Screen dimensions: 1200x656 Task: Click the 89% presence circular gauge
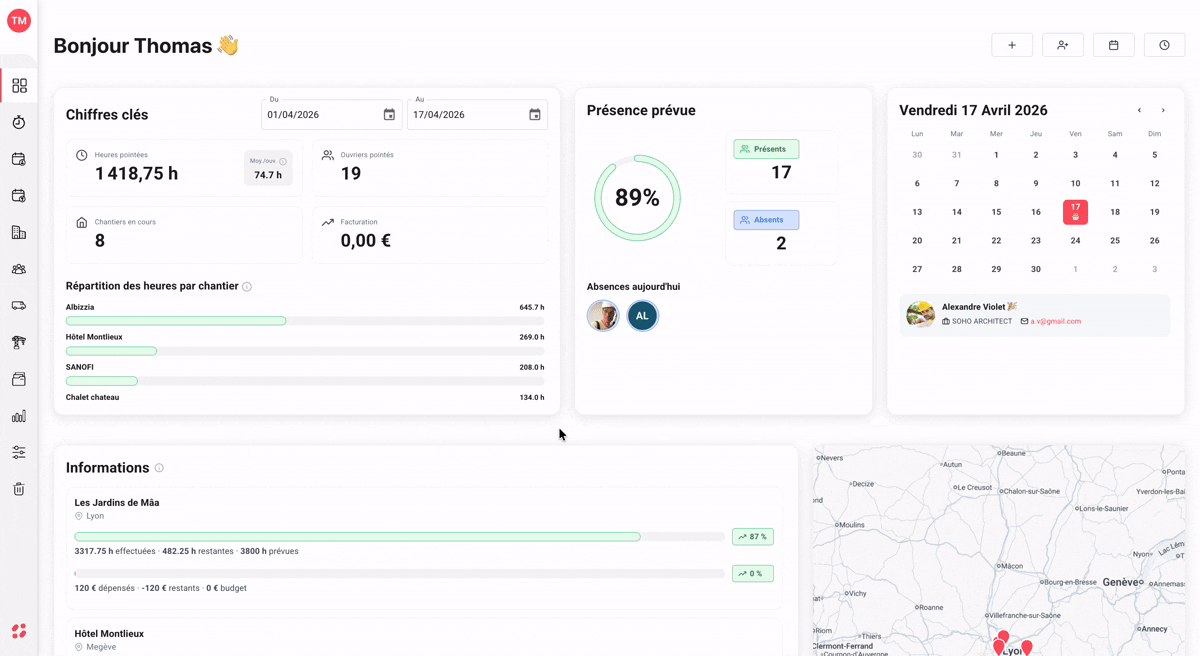(x=637, y=198)
